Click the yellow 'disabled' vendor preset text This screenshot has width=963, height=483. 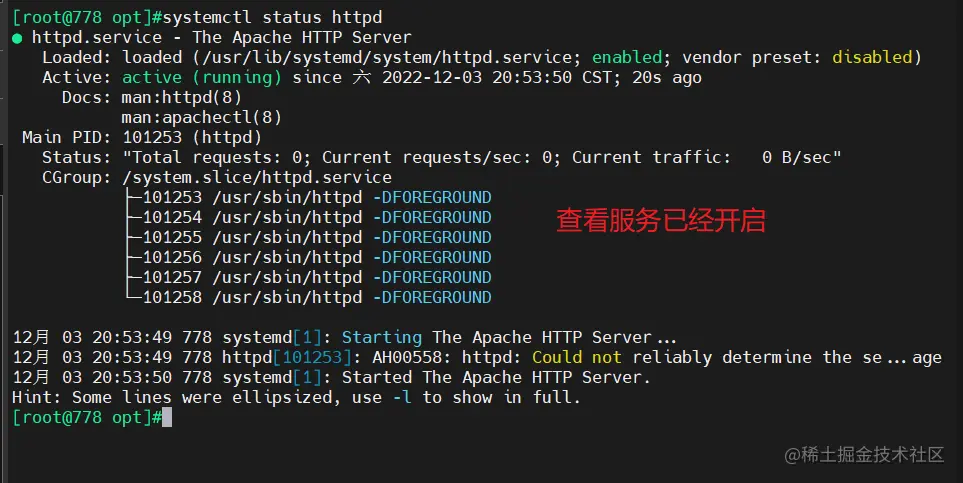872,57
